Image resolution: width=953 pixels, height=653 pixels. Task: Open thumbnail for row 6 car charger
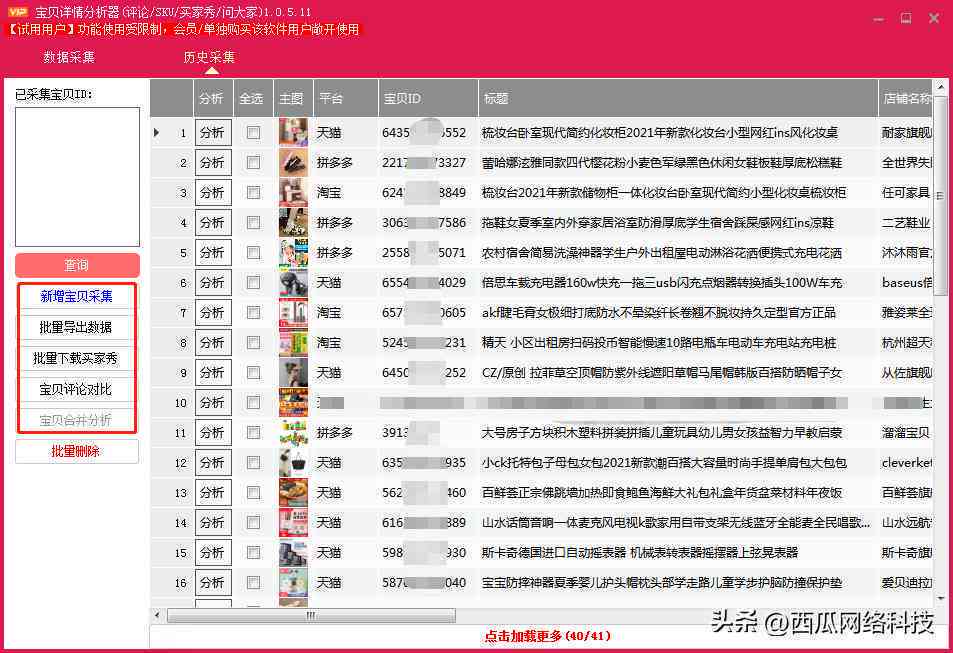tap(293, 283)
